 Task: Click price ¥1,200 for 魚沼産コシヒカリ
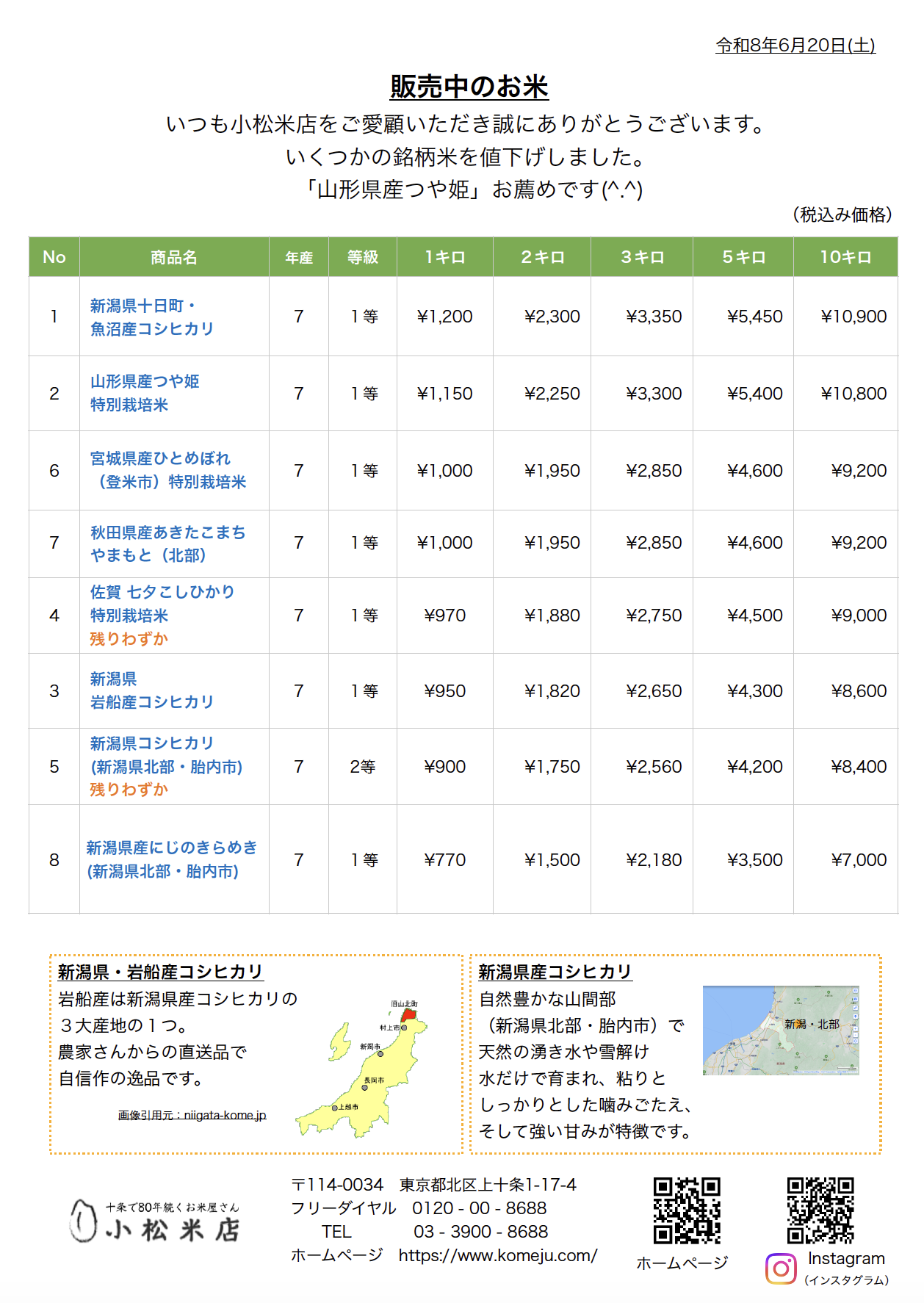445,317
